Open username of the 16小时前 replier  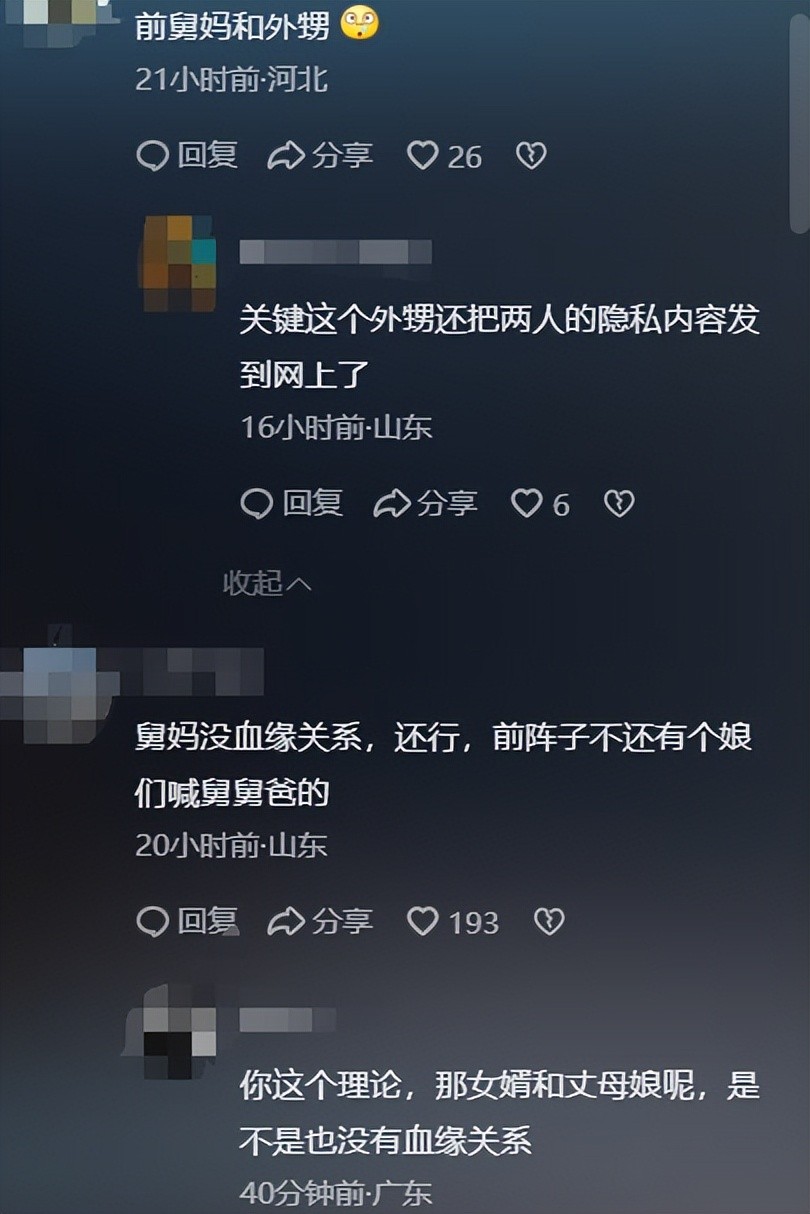pos(335,251)
